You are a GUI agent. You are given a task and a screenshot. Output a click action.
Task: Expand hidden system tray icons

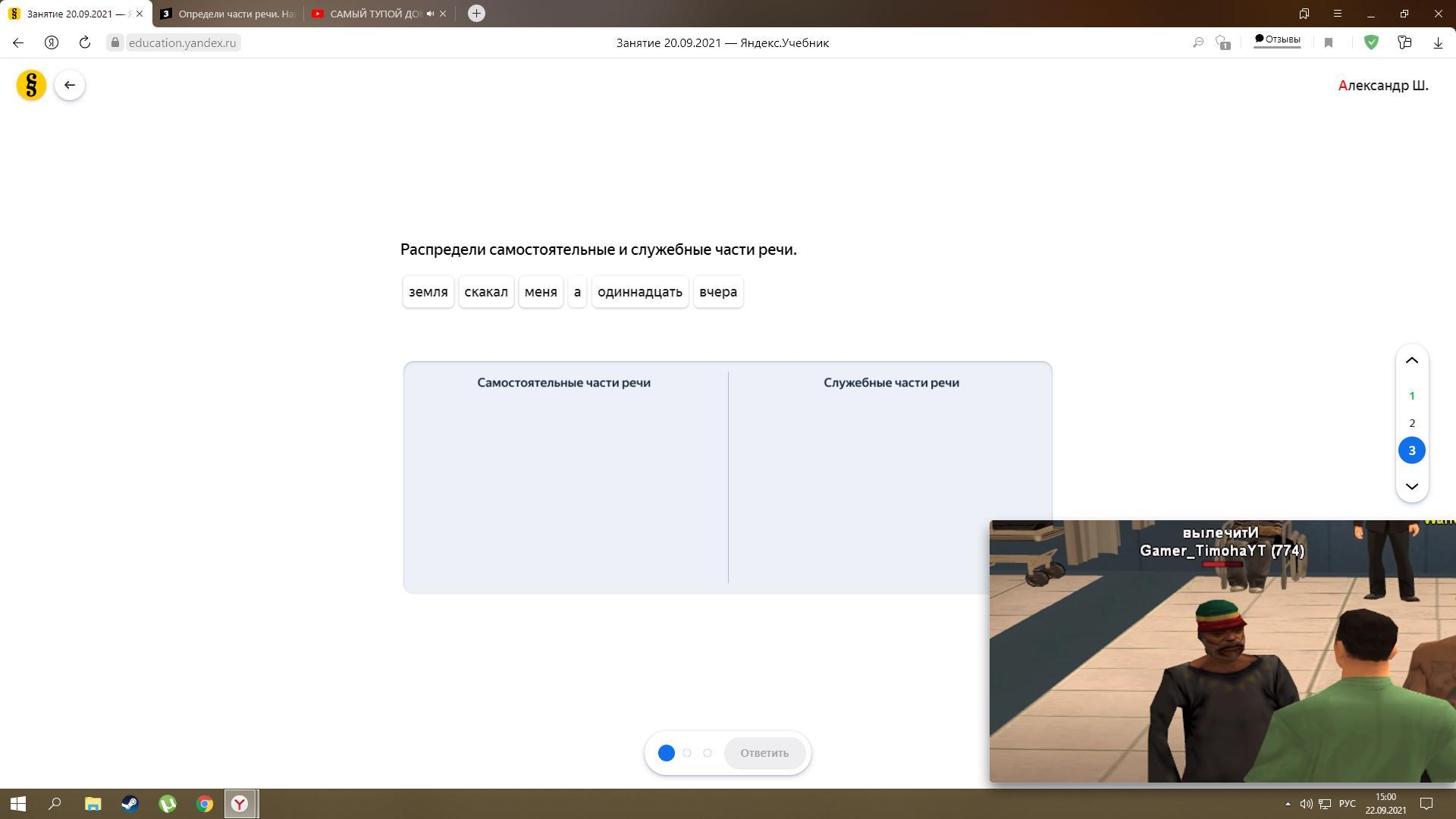pyautogui.click(x=1288, y=804)
